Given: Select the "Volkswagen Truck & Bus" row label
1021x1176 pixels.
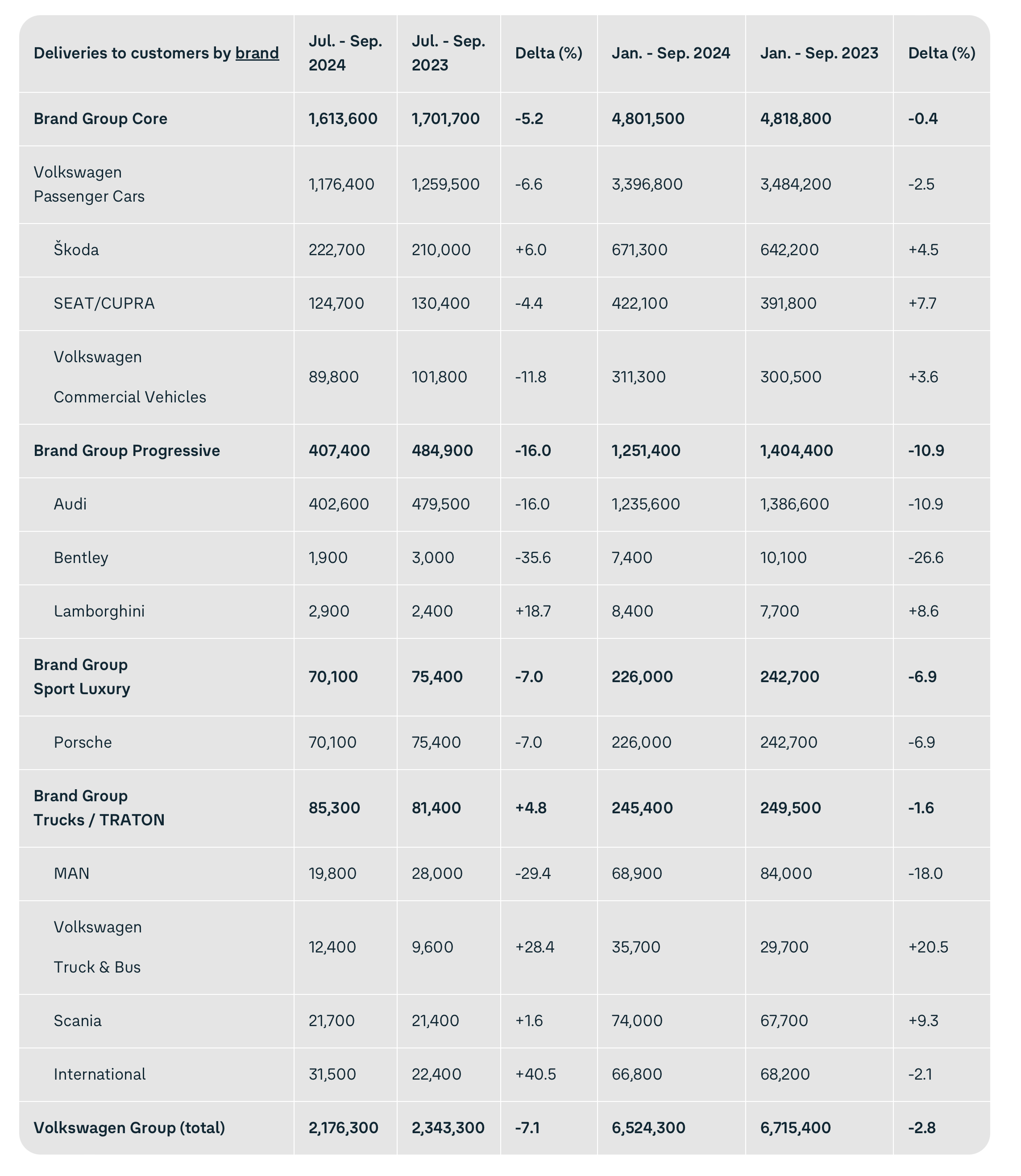Looking at the screenshot, I should pyautogui.click(x=97, y=947).
